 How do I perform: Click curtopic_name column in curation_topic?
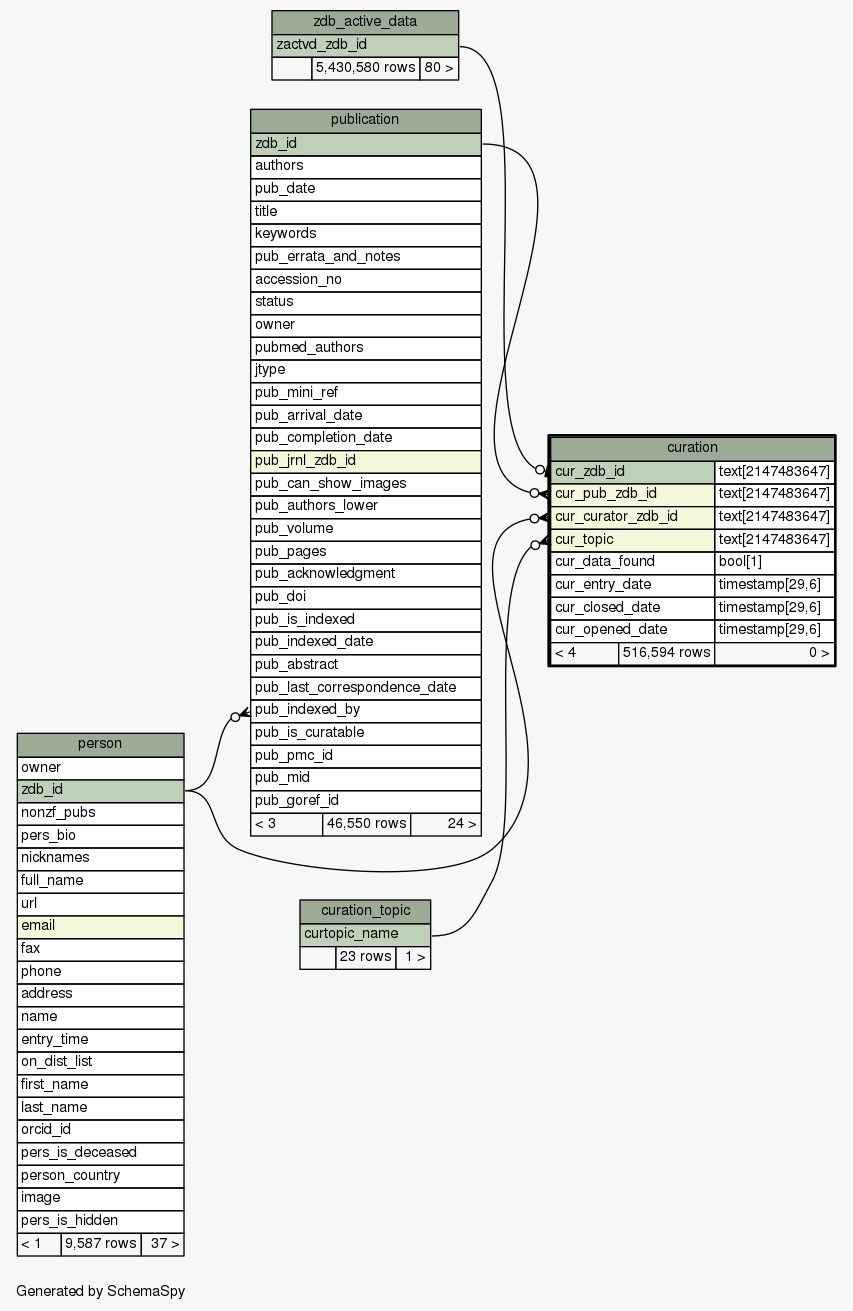(365, 934)
